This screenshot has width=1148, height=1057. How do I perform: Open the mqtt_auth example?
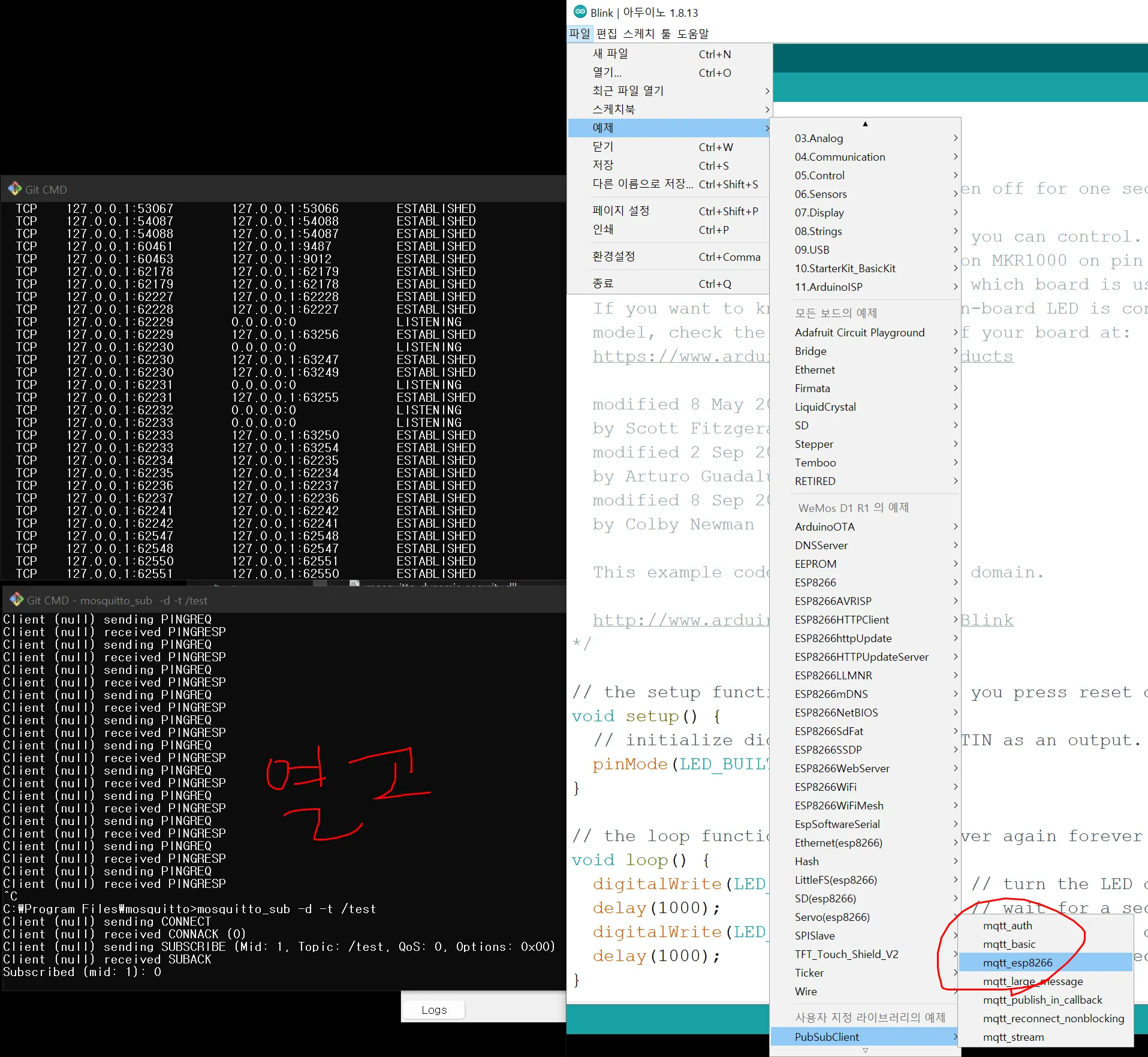1045,926
